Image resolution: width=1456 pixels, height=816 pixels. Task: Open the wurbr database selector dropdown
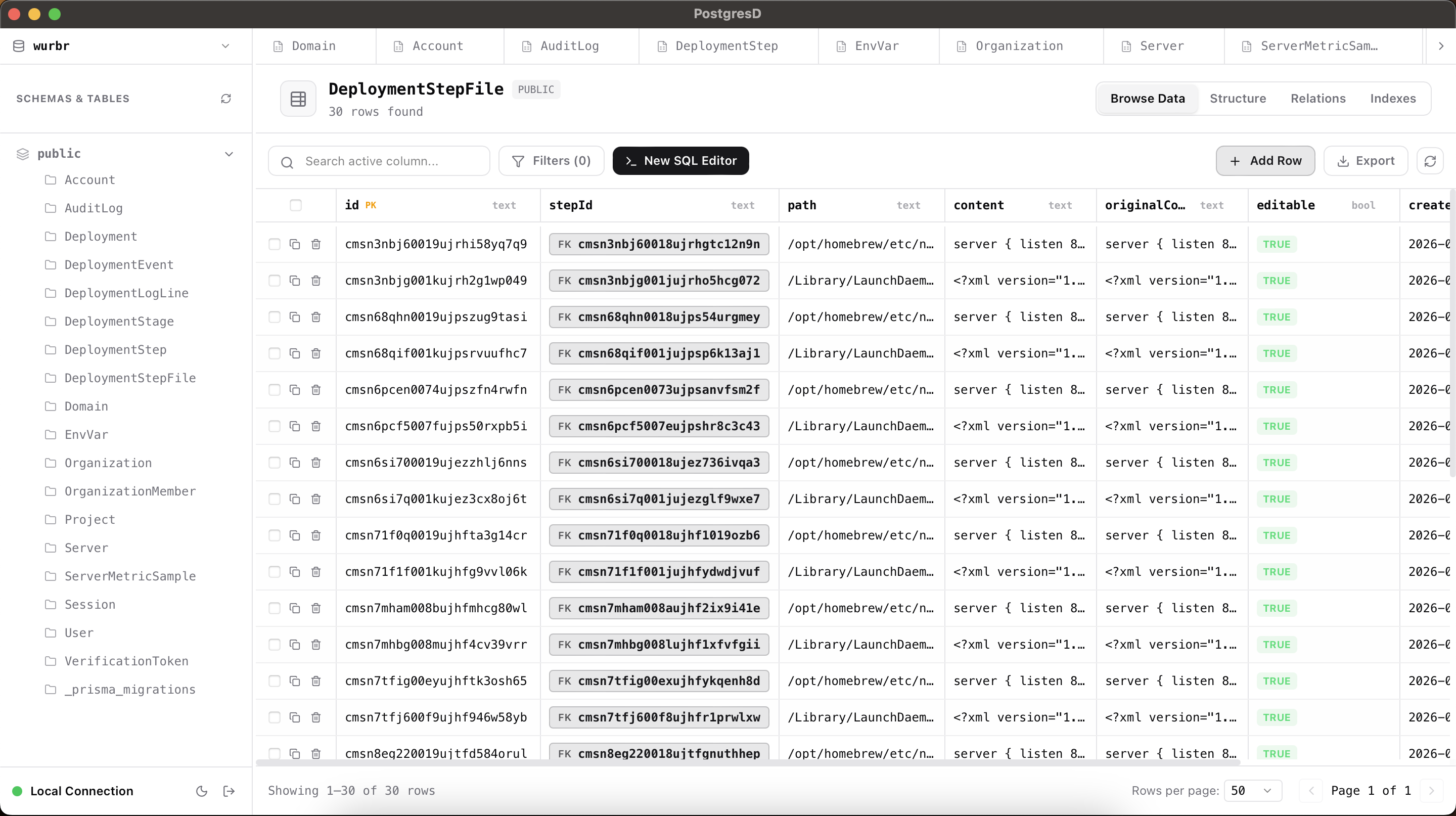[125, 46]
